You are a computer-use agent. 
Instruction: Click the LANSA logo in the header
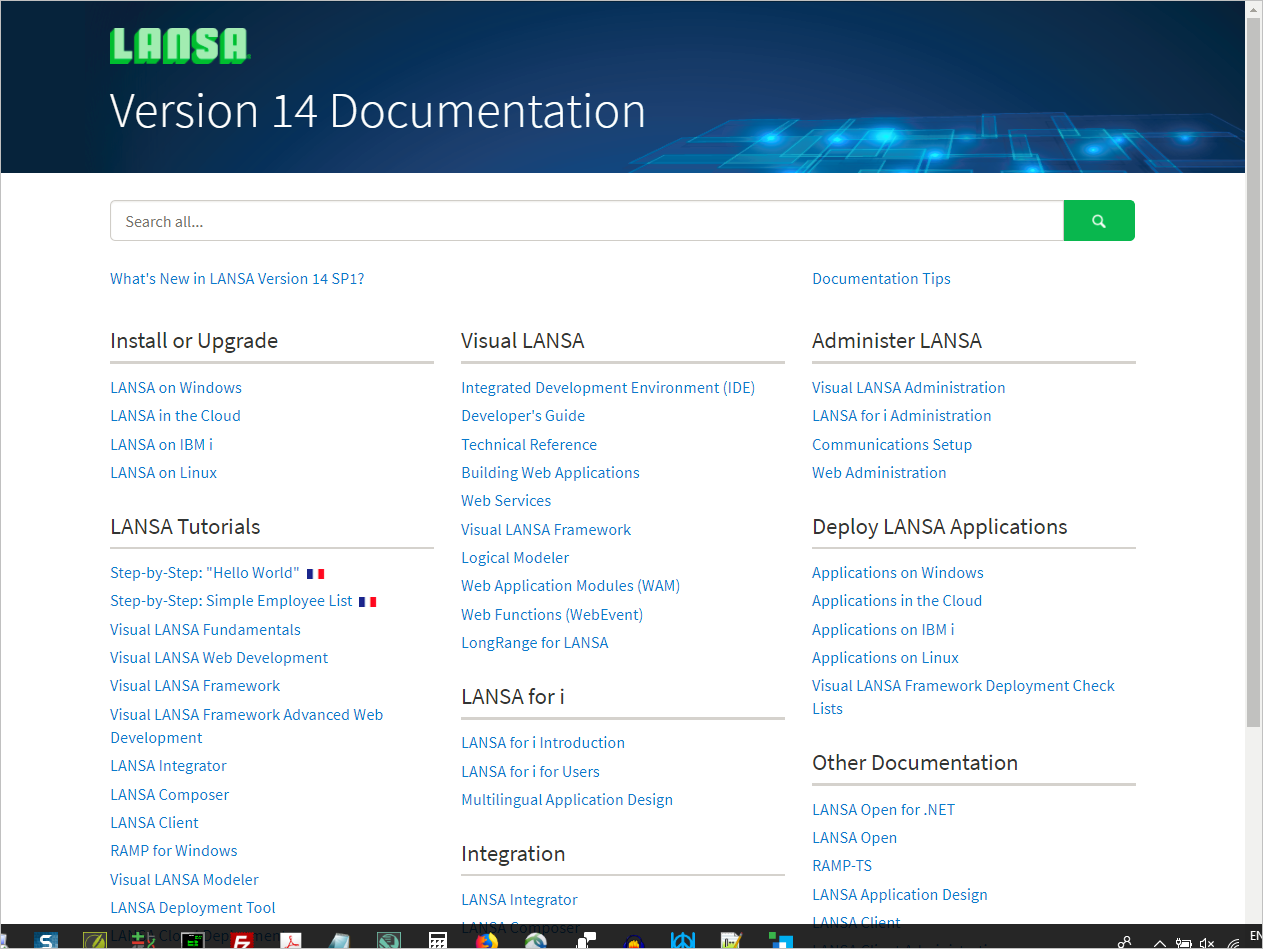pyautogui.click(x=179, y=46)
